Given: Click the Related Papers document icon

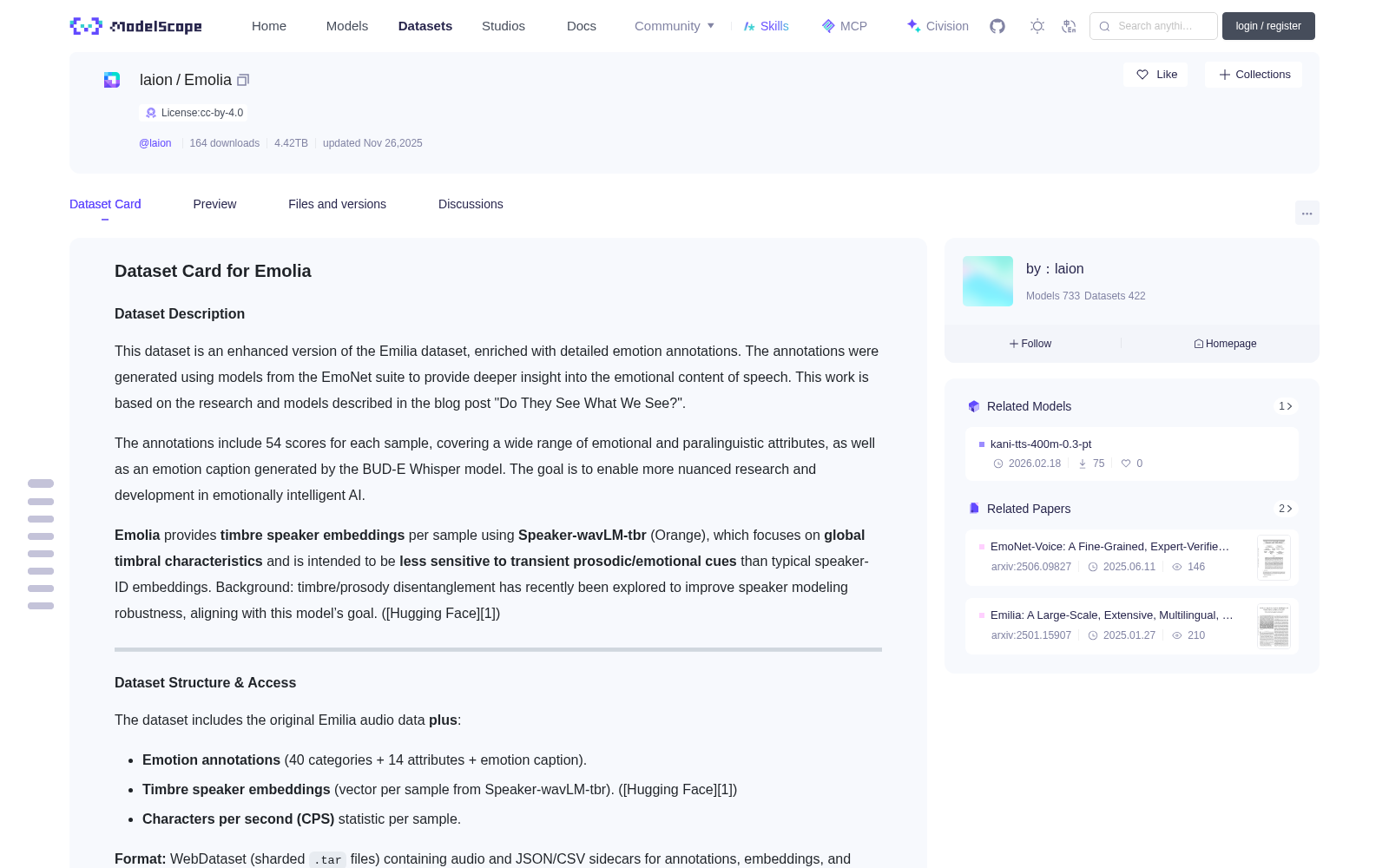Looking at the screenshot, I should (974, 509).
